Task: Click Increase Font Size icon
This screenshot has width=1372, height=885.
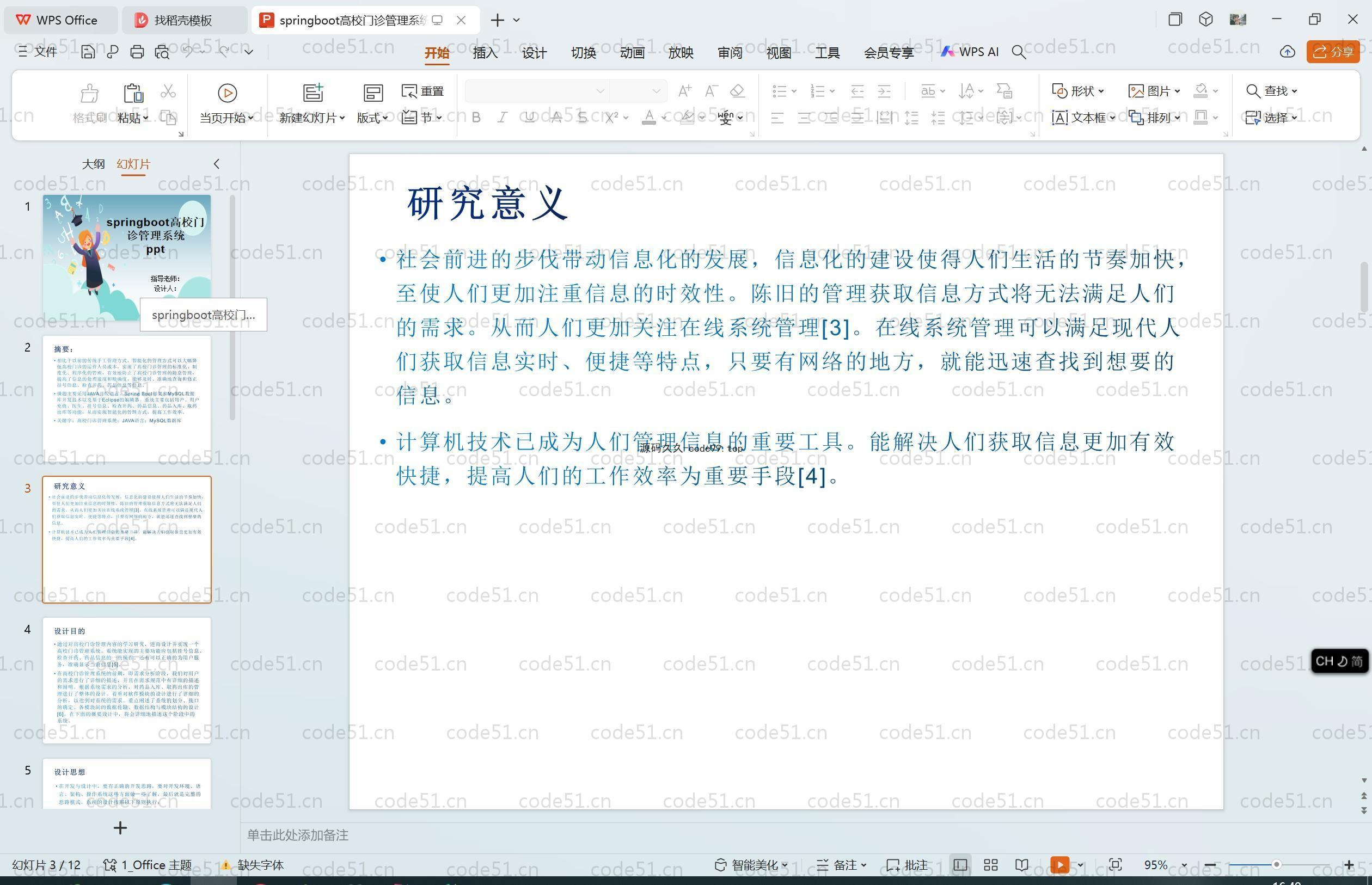Action: [x=684, y=90]
